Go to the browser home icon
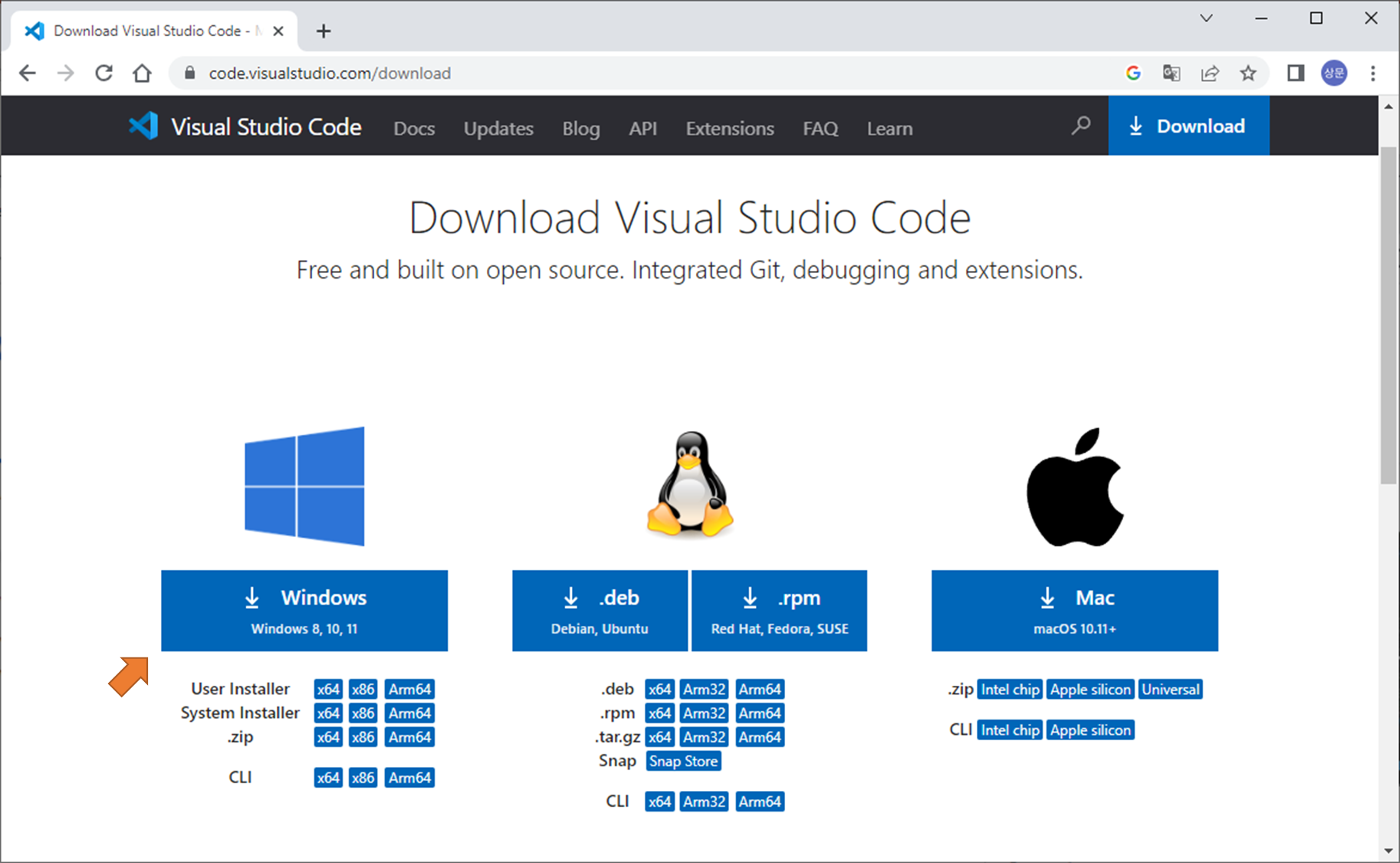 coord(142,73)
